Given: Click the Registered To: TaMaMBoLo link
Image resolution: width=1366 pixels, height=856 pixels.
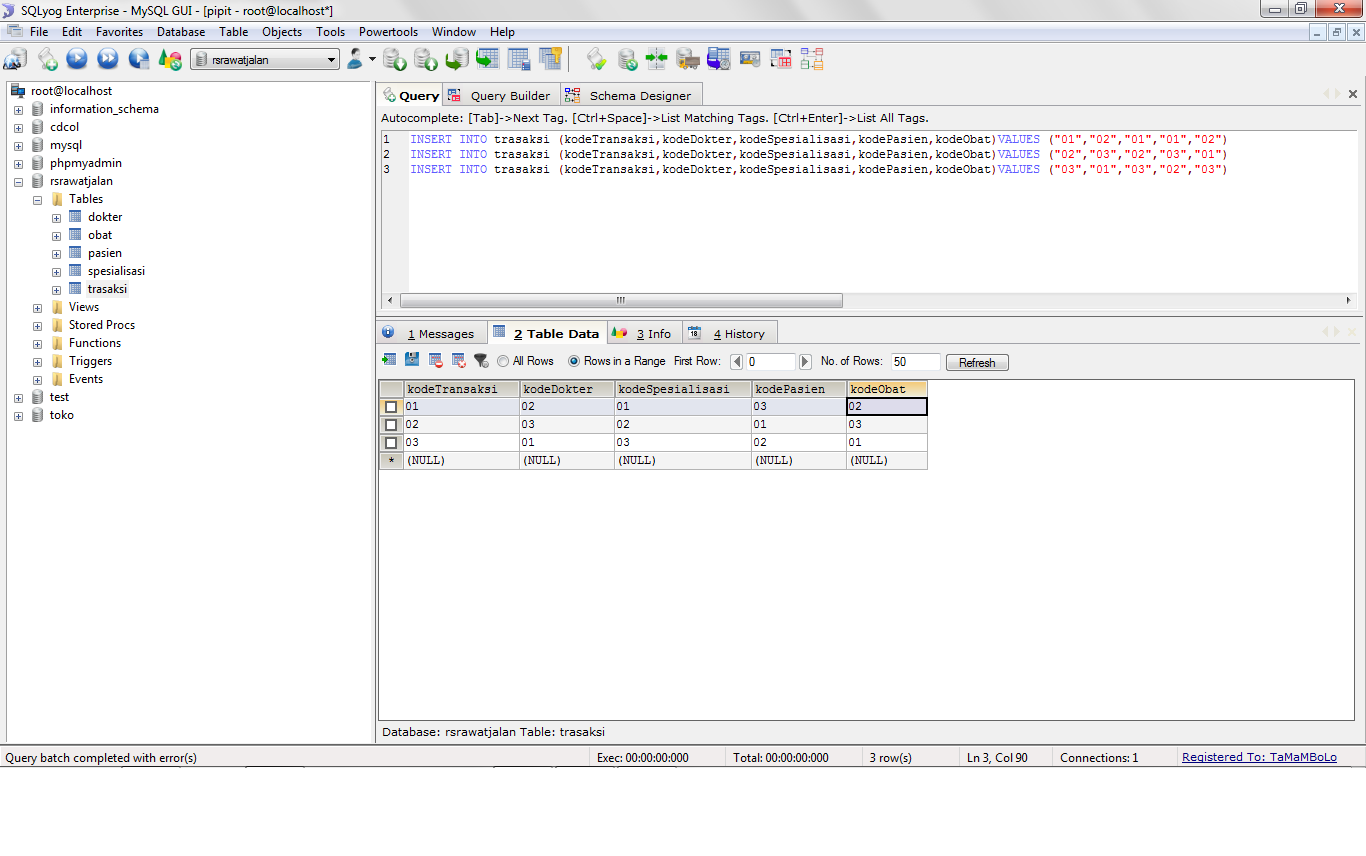Looking at the screenshot, I should click(x=1259, y=757).
